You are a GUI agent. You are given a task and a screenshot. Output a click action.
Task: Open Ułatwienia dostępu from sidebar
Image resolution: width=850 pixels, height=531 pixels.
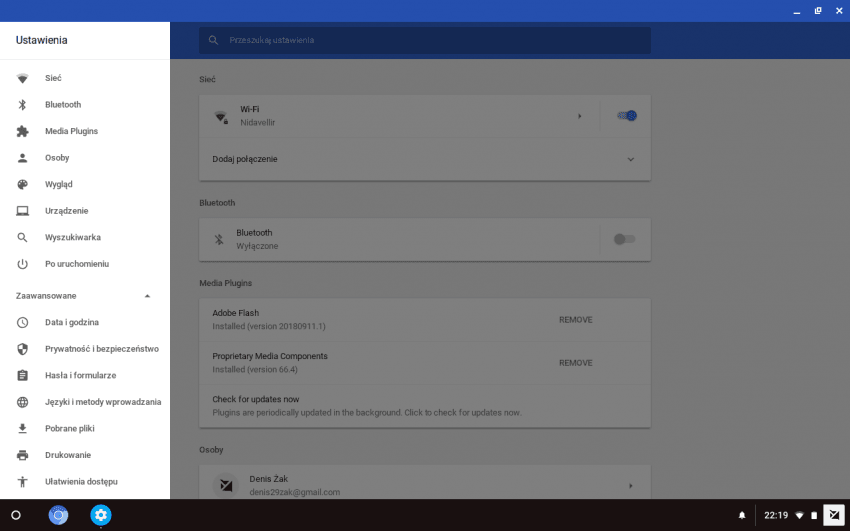pos(81,481)
